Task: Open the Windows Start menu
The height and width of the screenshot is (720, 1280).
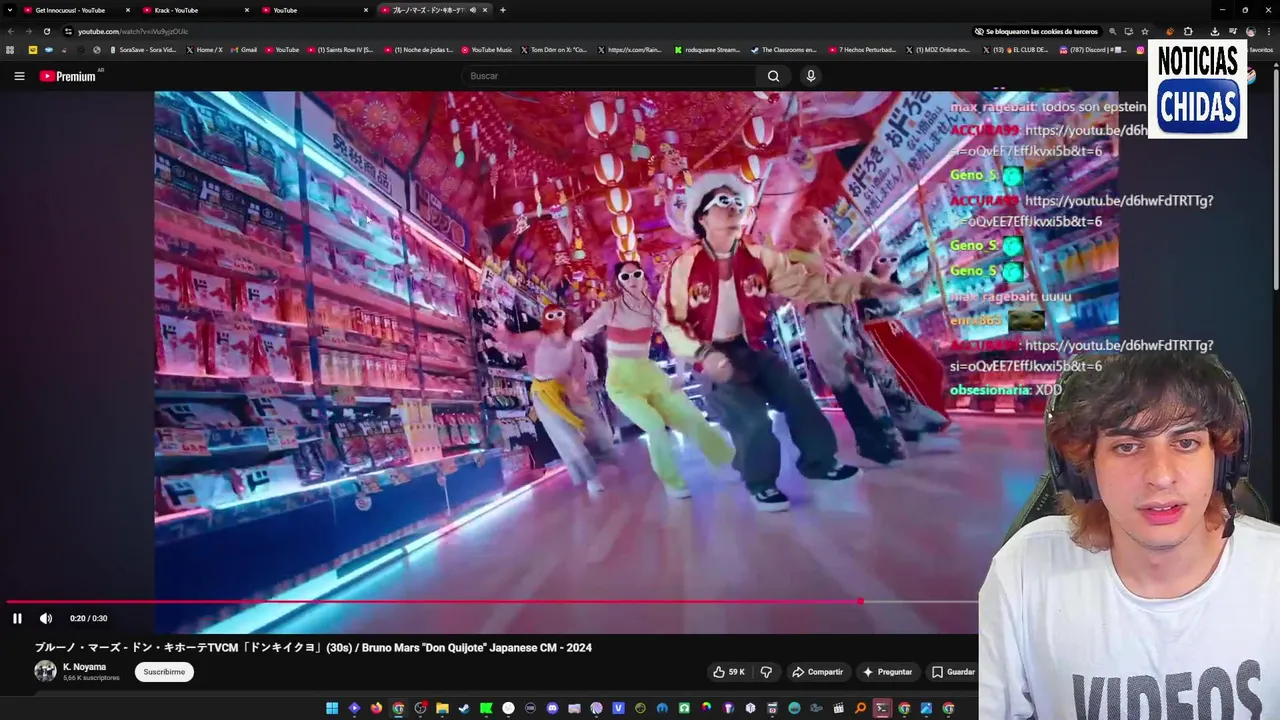Action: (332, 708)
